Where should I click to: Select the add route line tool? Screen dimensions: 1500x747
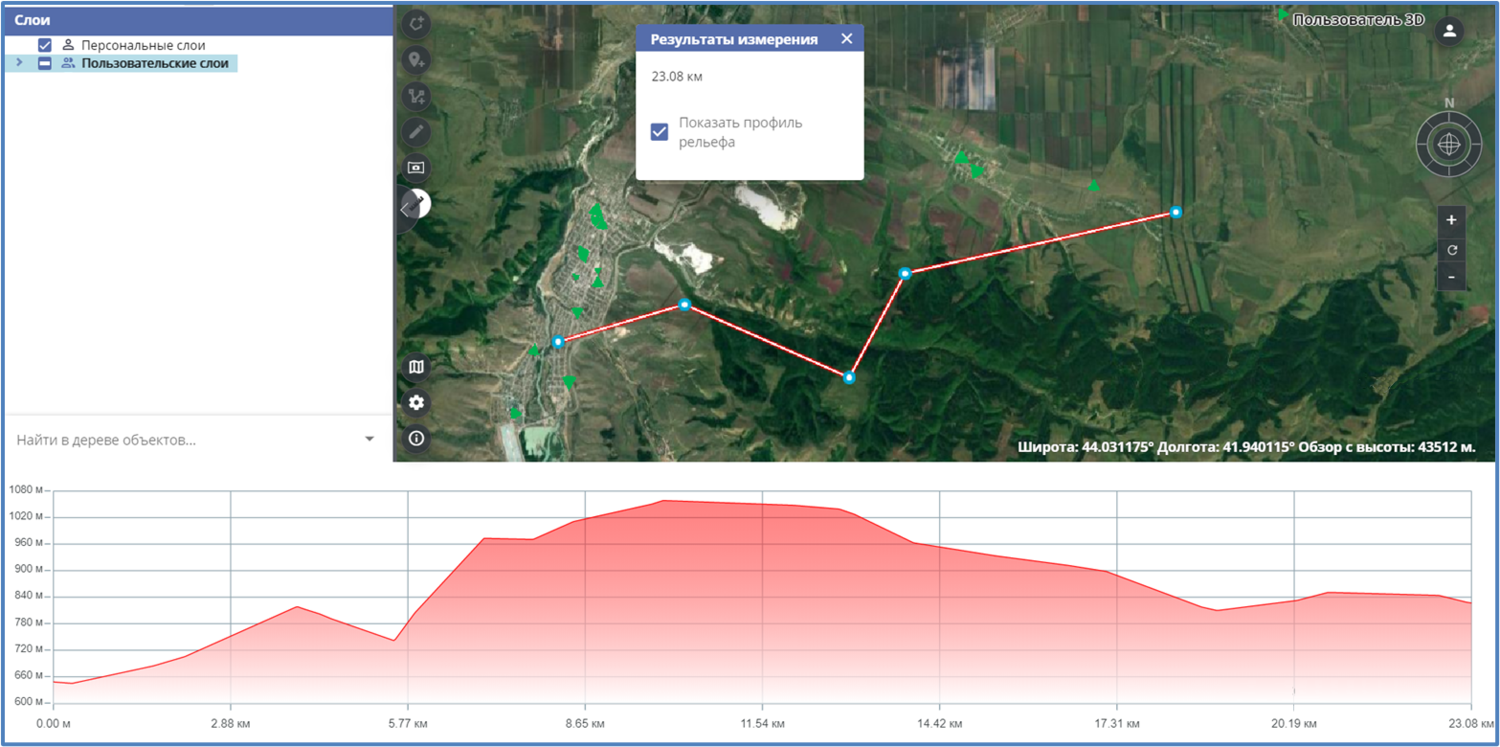pos(416,96)
